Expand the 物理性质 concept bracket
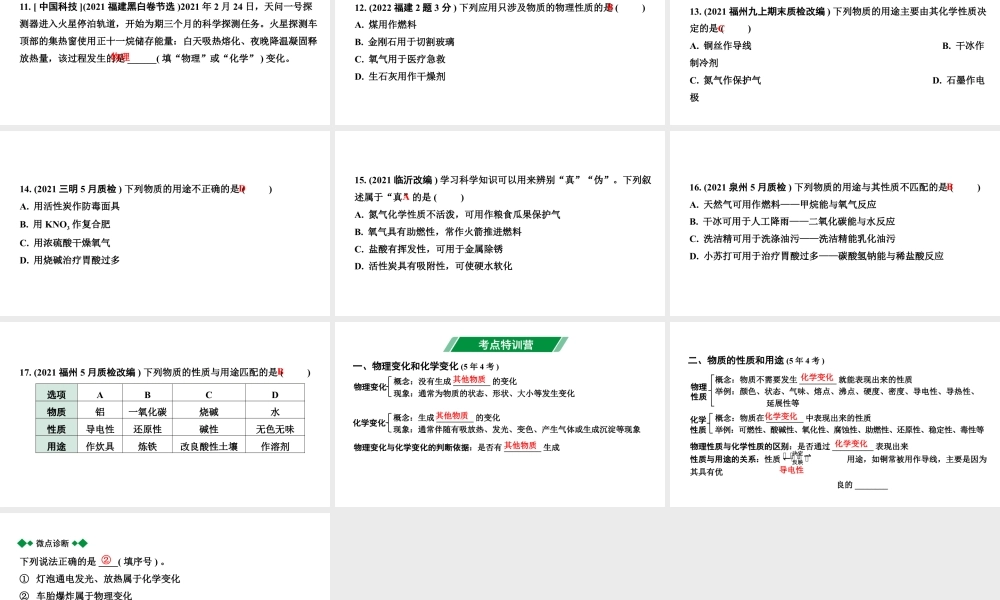Screen dimensions: 1000x600 (696, 391)
